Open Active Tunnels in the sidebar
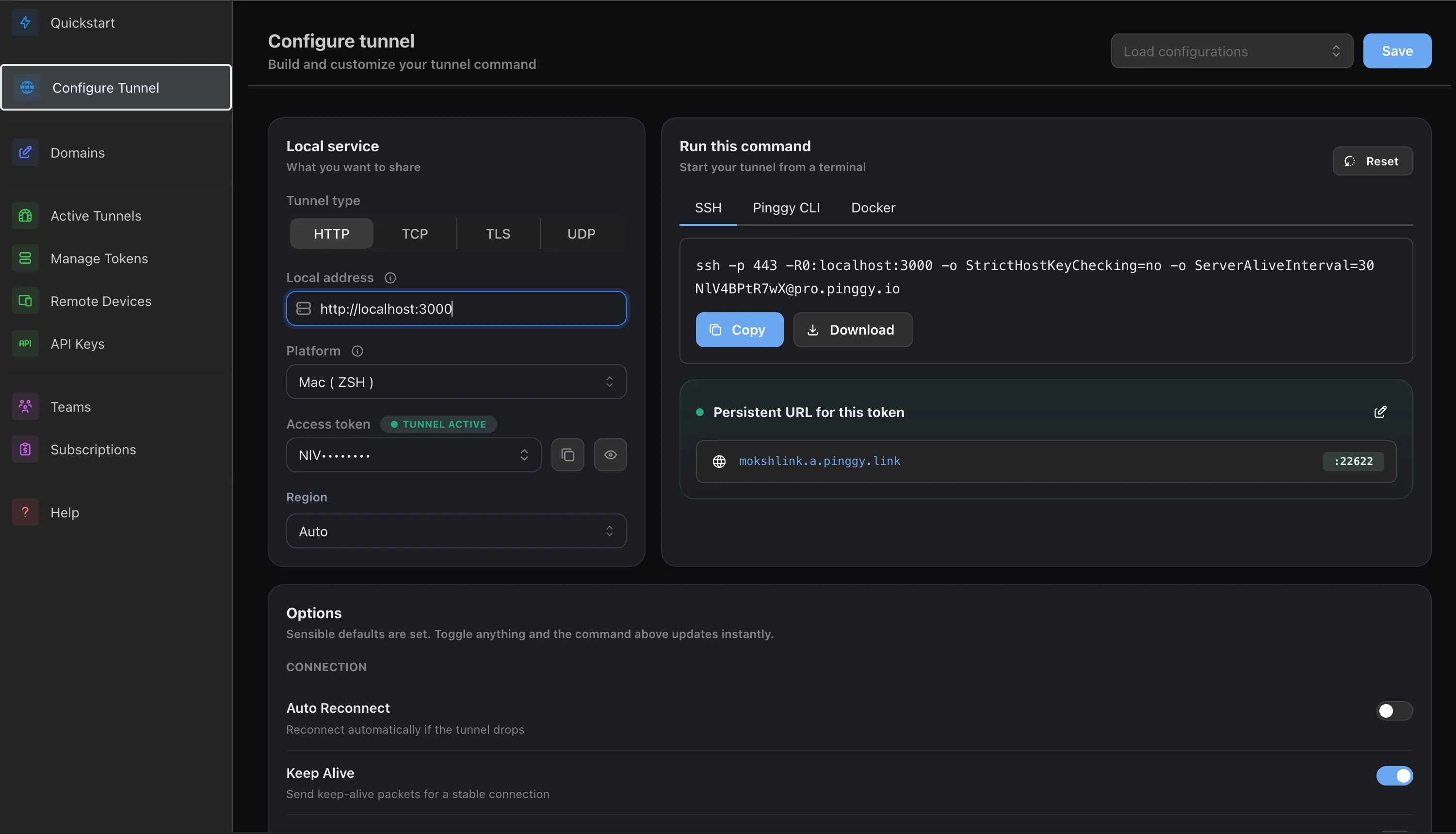The width and height of the screenshot is (1456, 834). tap(116, 216)
